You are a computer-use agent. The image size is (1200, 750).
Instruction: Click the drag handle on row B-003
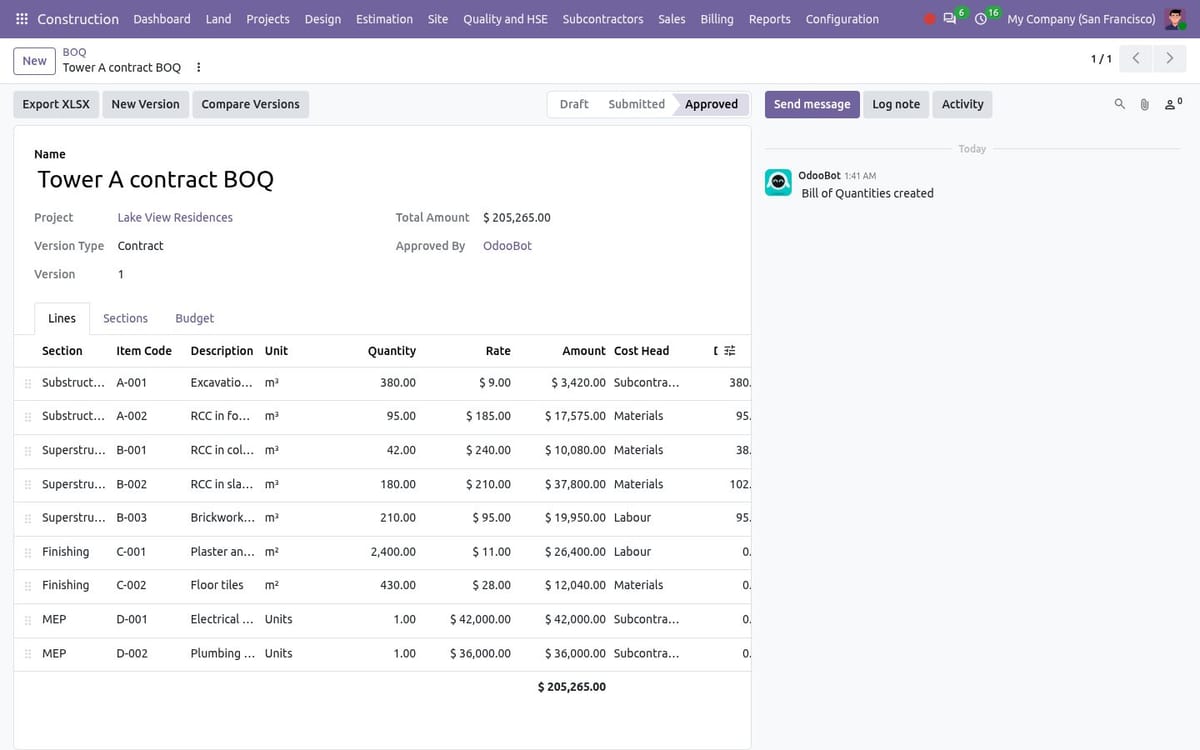pos(28,518)
